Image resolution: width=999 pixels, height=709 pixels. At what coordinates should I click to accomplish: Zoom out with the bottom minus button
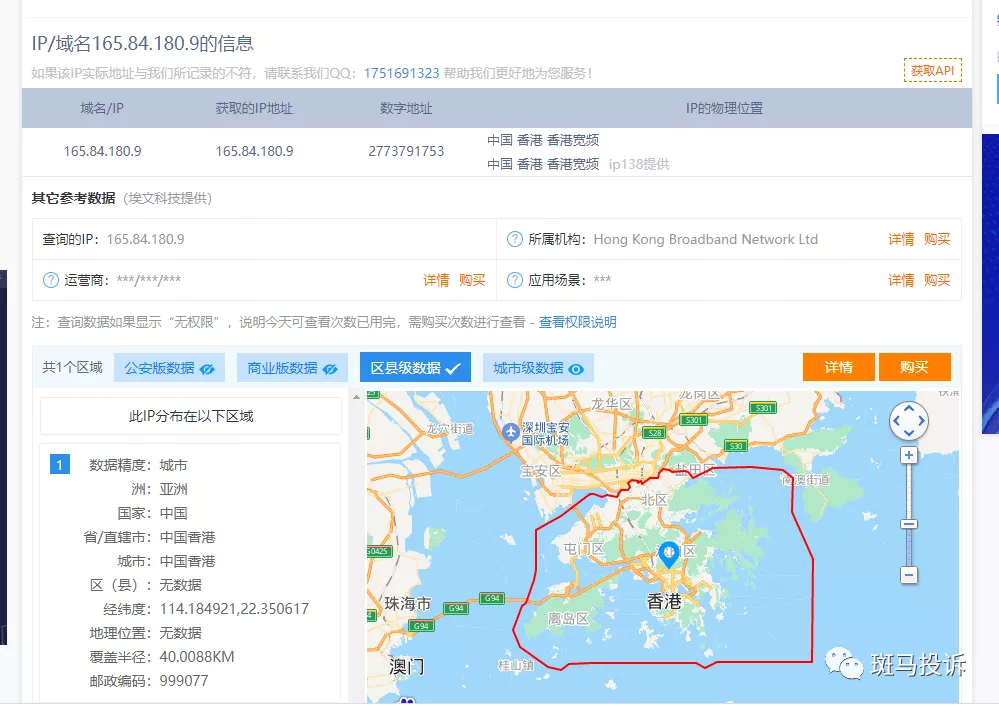[908, 575]
